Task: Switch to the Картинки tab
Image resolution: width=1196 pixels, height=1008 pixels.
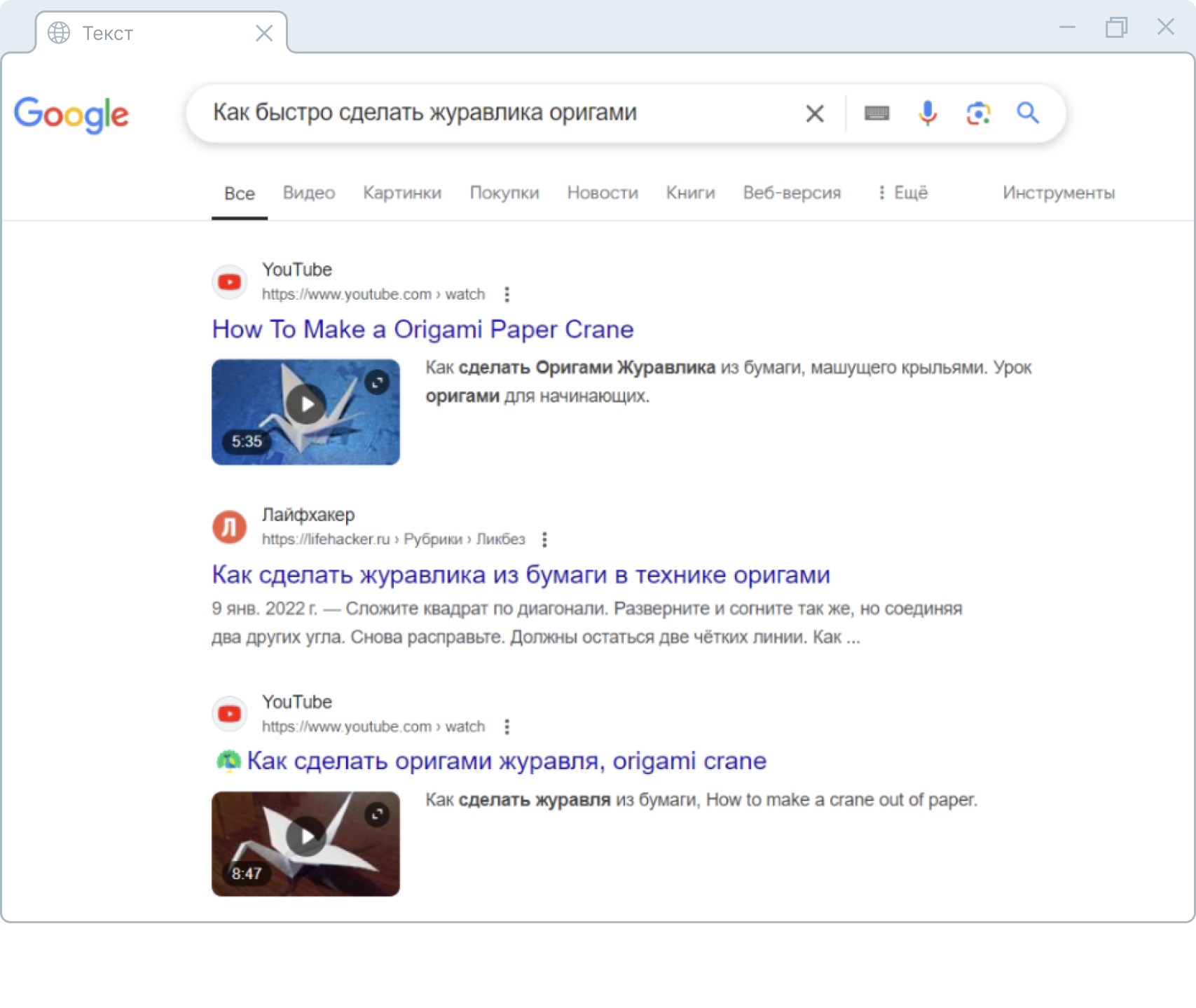Action: (402, 193)
